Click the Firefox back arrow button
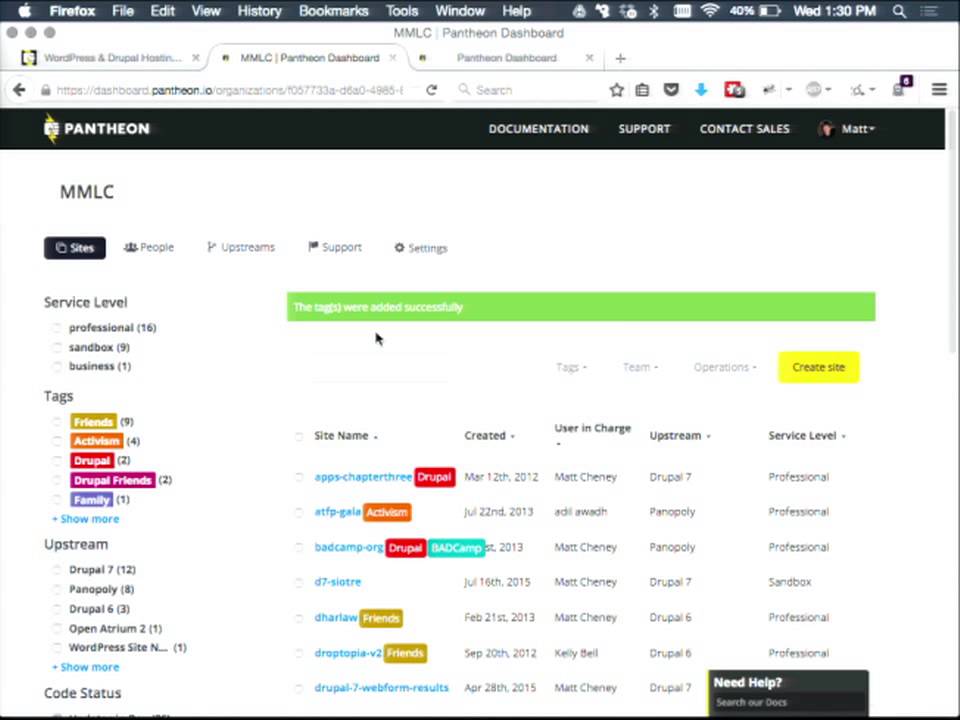The width and height of the screenshot is (960, 720). click(19, 90)
